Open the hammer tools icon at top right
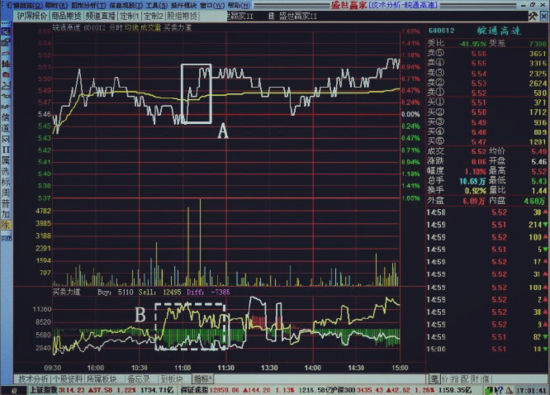 [533, 16]
